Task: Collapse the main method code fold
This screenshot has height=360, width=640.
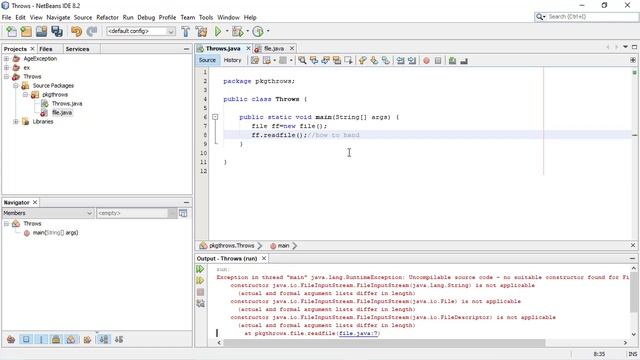Action: point(215,117)
